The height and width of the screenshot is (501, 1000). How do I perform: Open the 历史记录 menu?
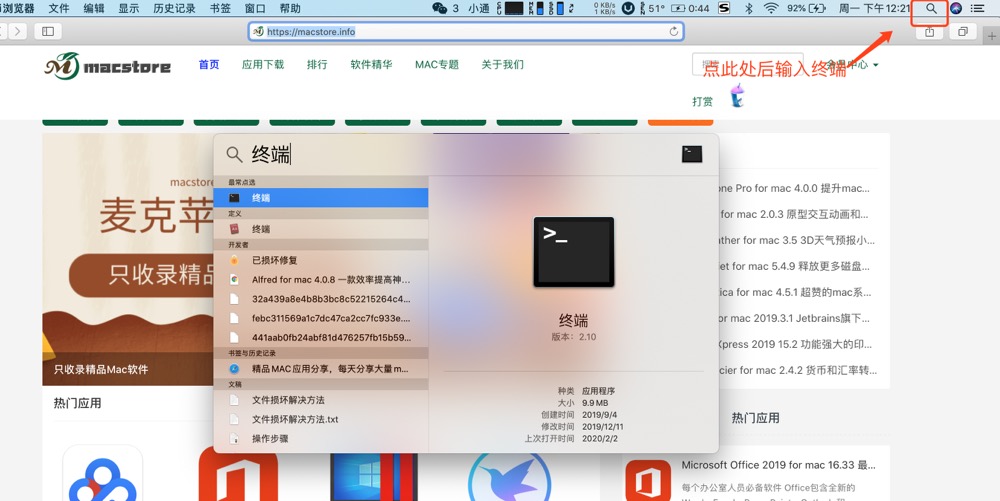click(174, 9)
